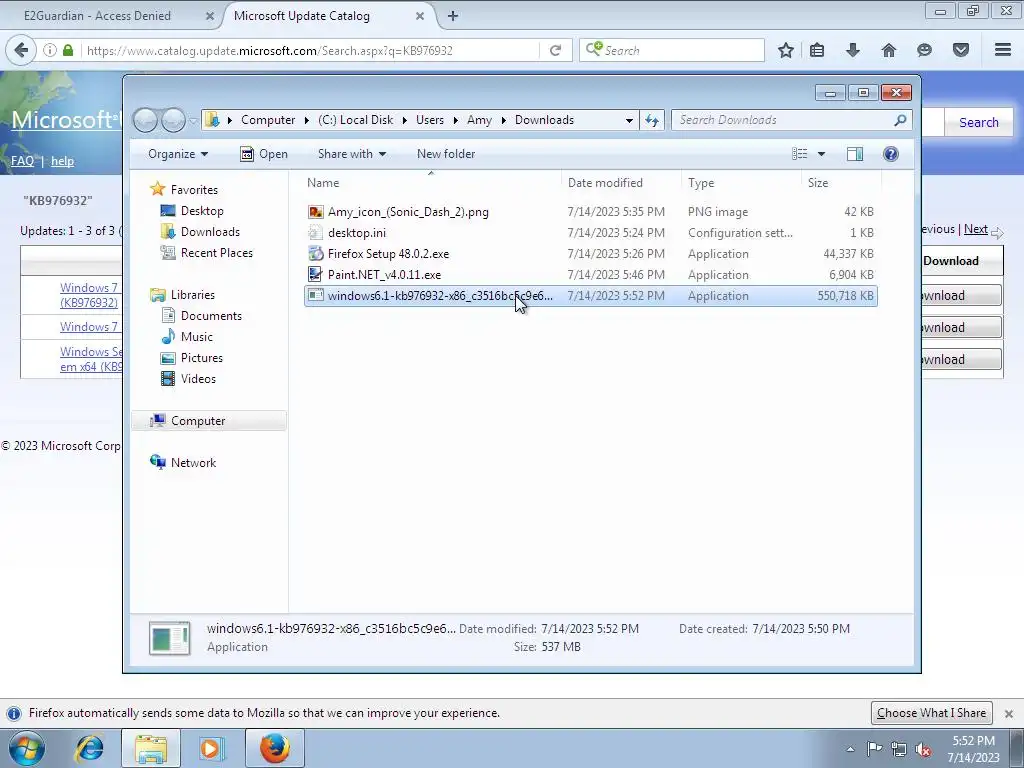The width and height of the screenshot is (1024, 768).
Task: Select Computer in navigation pane
Action: (209, 421)
